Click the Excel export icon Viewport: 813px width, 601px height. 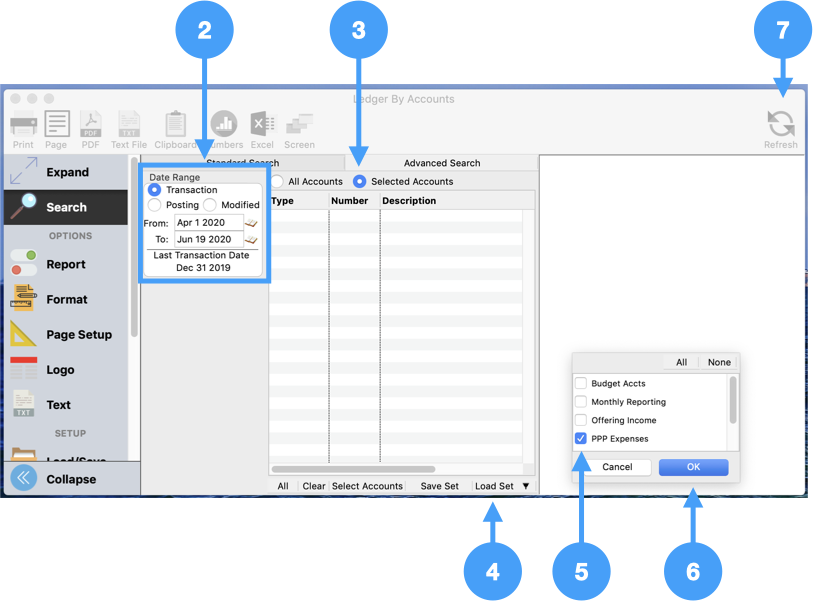262,125
